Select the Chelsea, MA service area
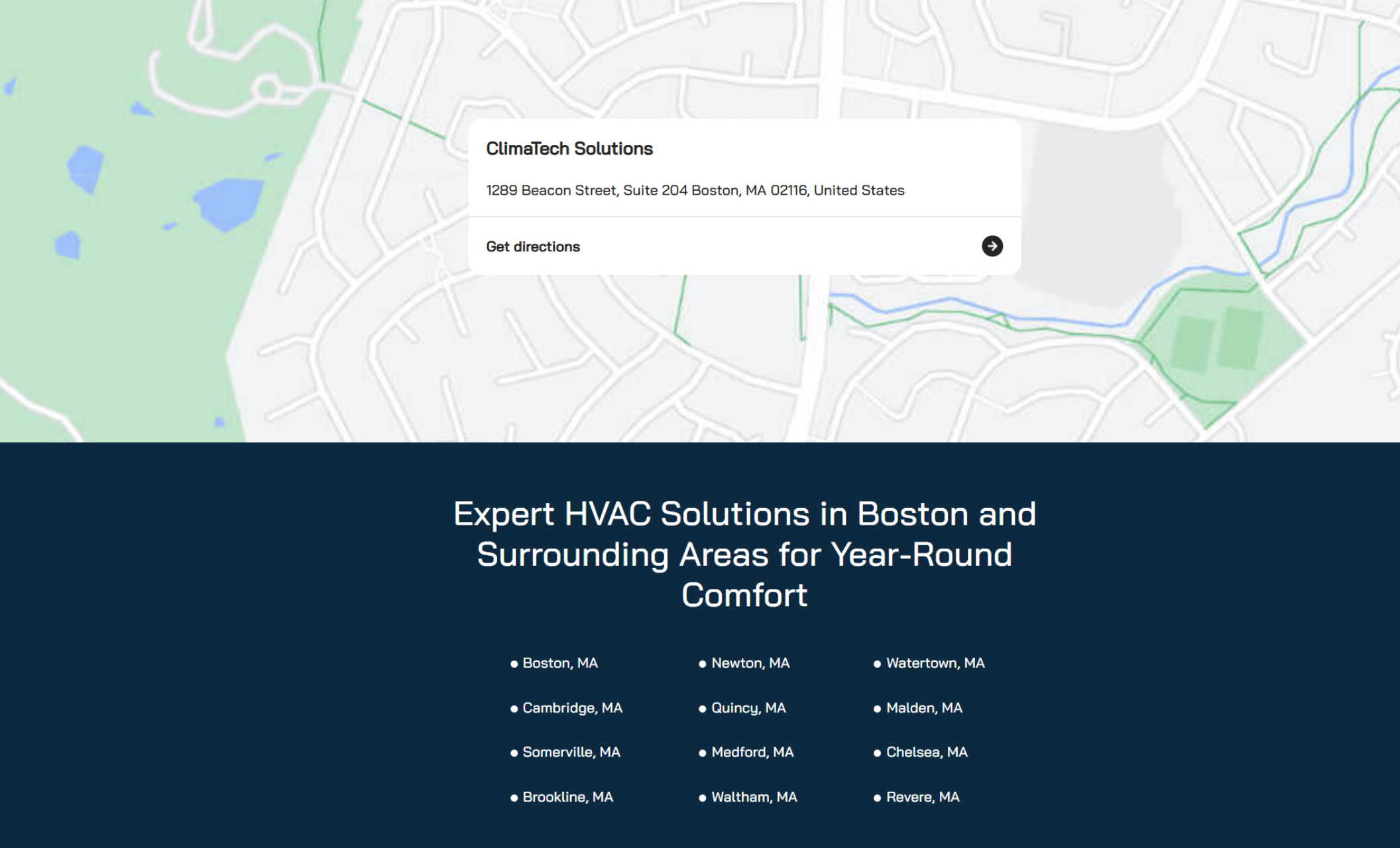 927,752
